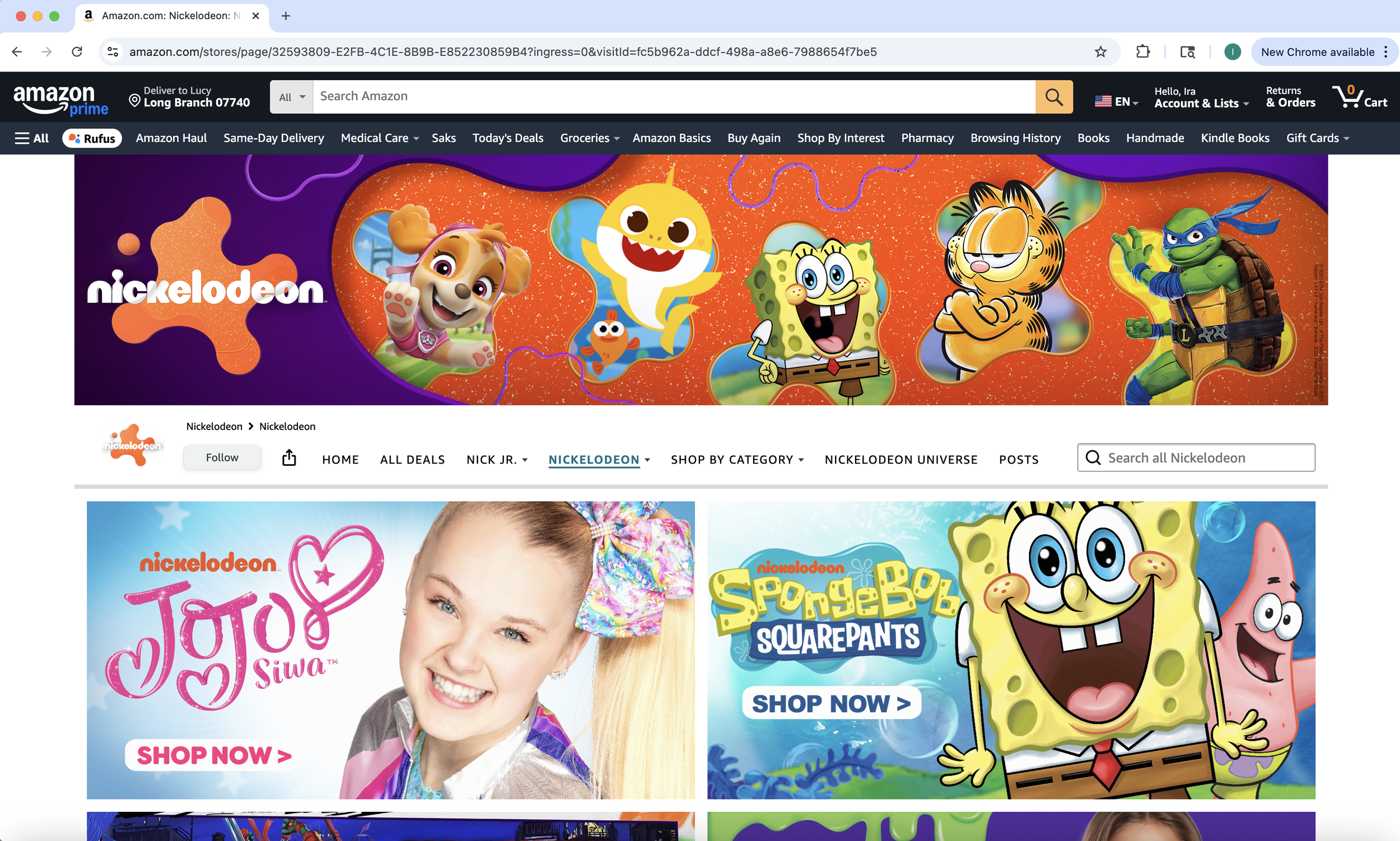Screen dimensions: 1400x841
Task: Open the hamburger All menu
Action: click(x=31, y=138)
